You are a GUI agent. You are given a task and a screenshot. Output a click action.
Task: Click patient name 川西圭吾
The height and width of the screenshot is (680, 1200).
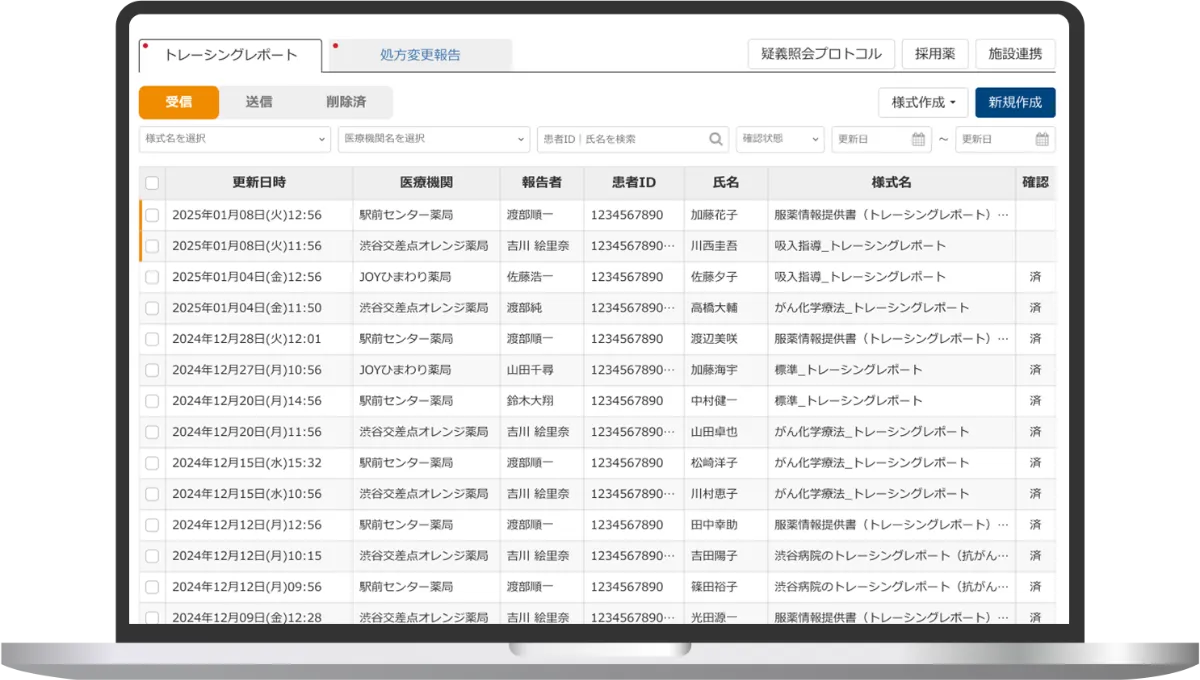[x=714, y=246]
